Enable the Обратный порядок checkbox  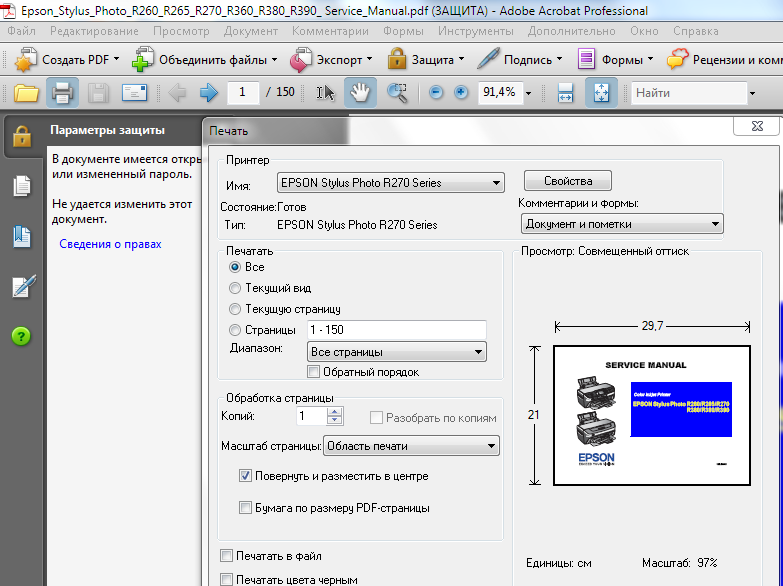pyautogui.click(x=314, y=372)
